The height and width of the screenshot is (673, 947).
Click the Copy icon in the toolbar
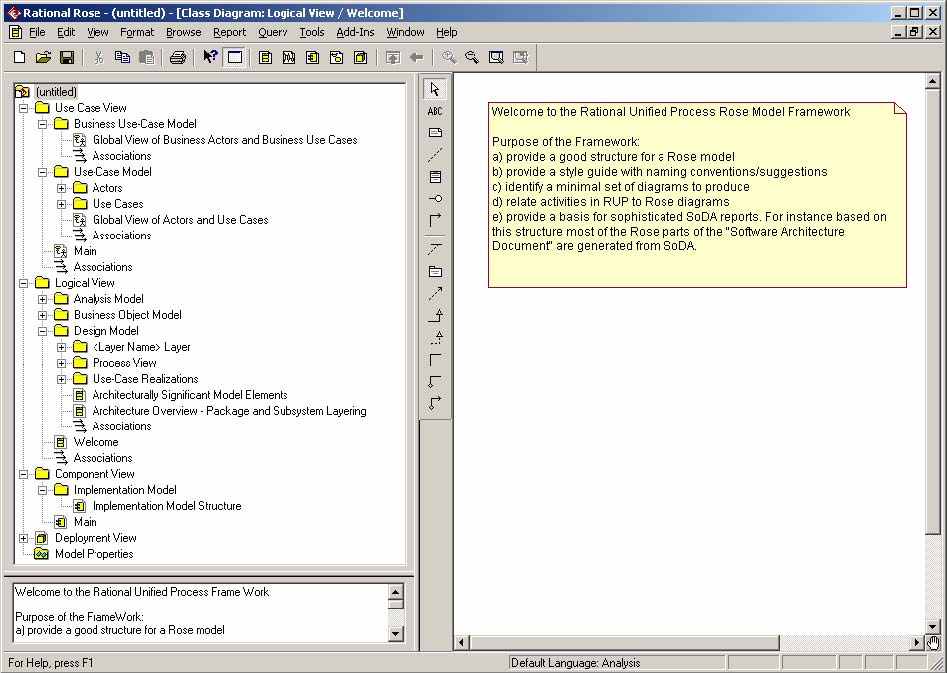point(122,57)
